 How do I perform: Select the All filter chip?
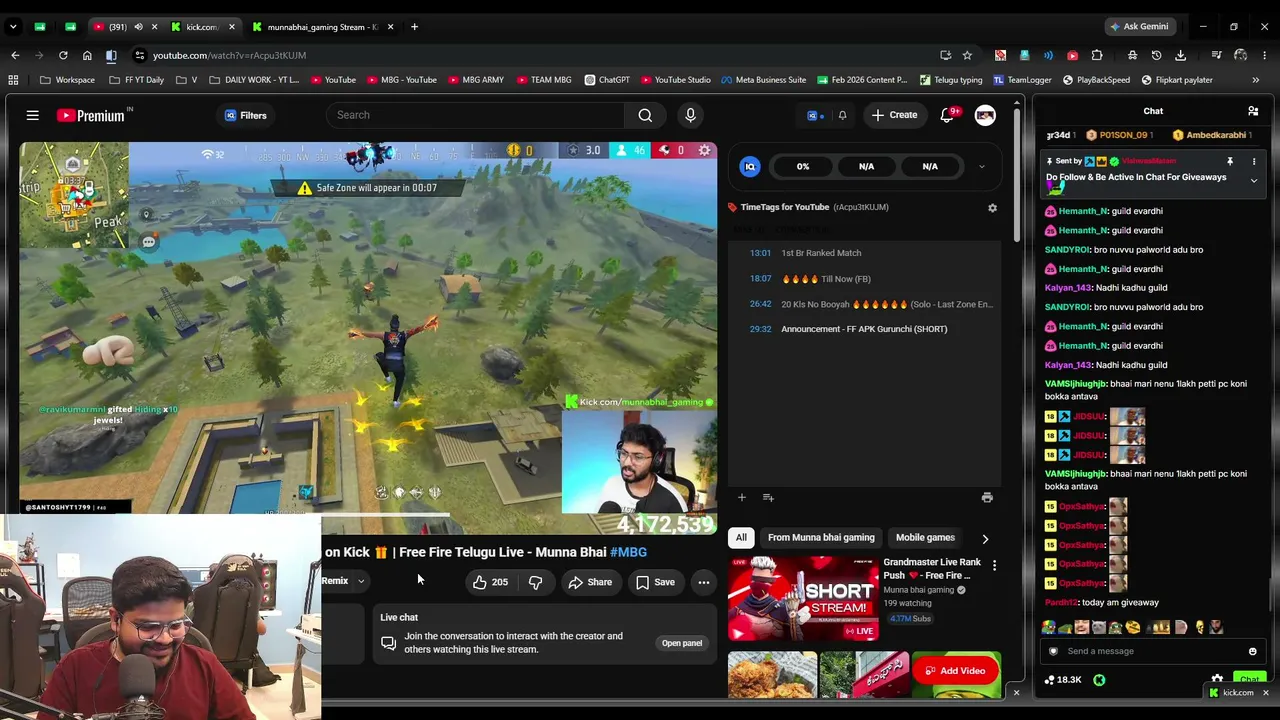click(x=741, y=538)
